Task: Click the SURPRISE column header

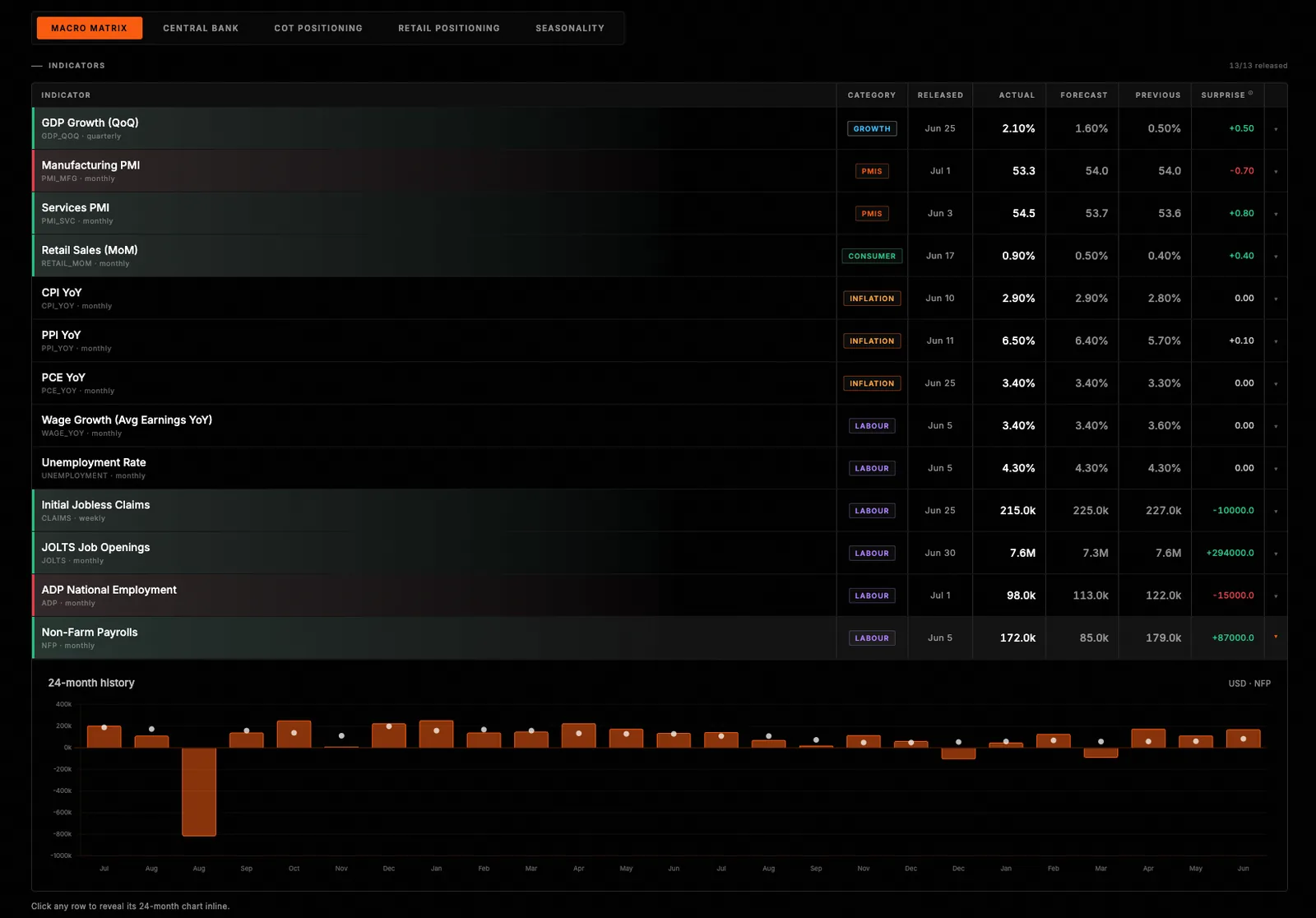Action: 1223,95
